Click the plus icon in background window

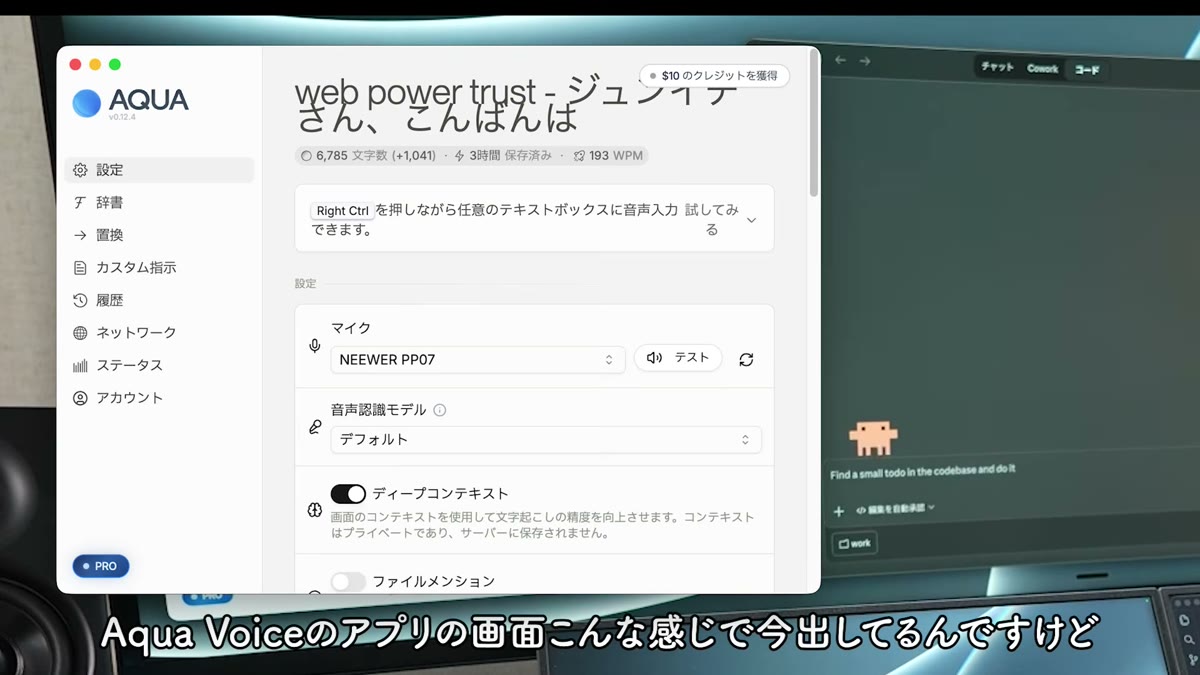point(839,511)
